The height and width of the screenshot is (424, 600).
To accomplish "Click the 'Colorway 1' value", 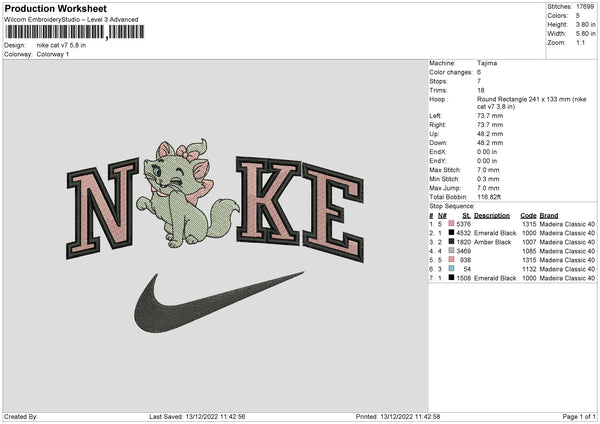I will click(x=53, y=54).
